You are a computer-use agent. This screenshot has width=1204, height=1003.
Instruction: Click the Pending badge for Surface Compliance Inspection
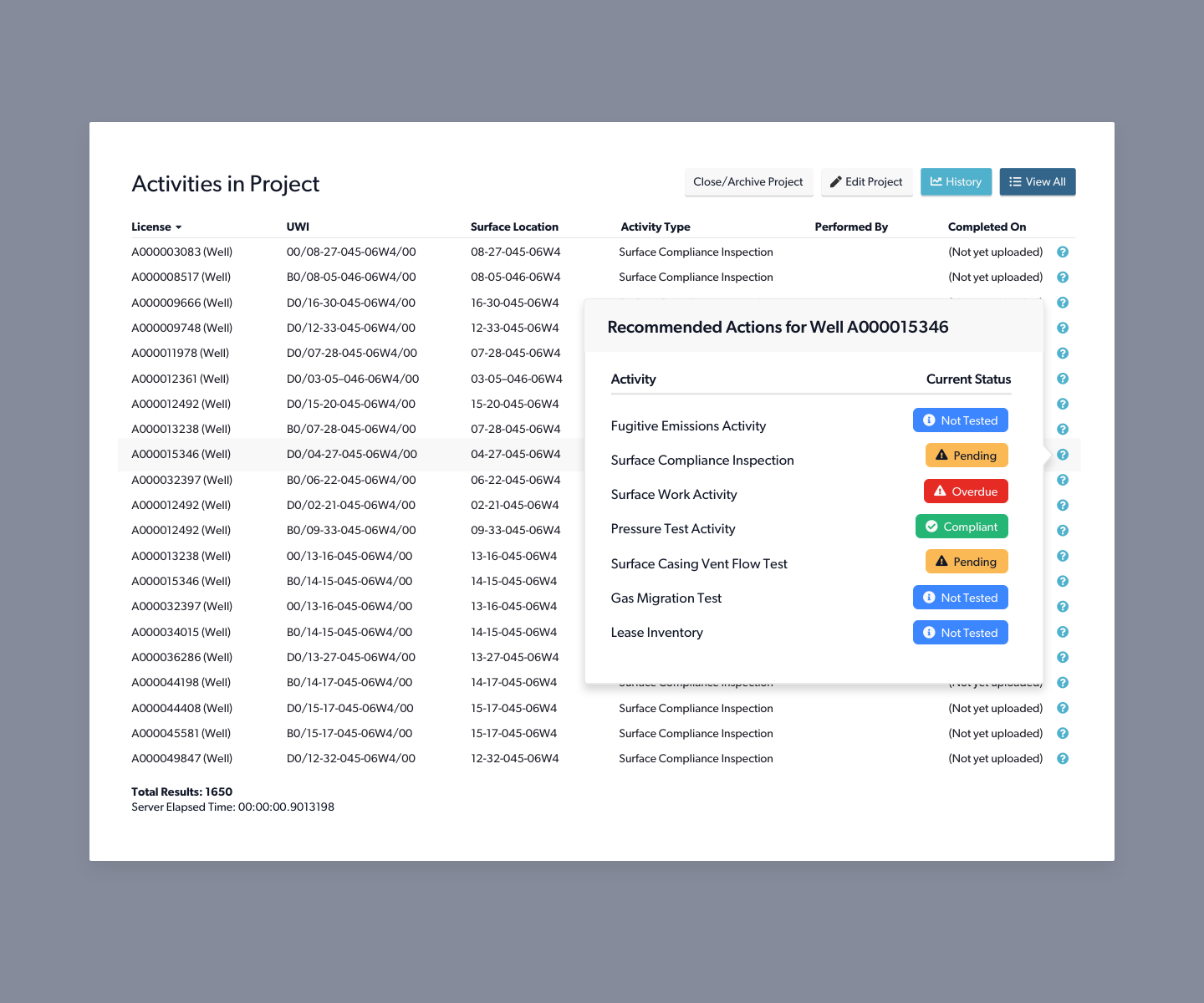pos(966,455)
